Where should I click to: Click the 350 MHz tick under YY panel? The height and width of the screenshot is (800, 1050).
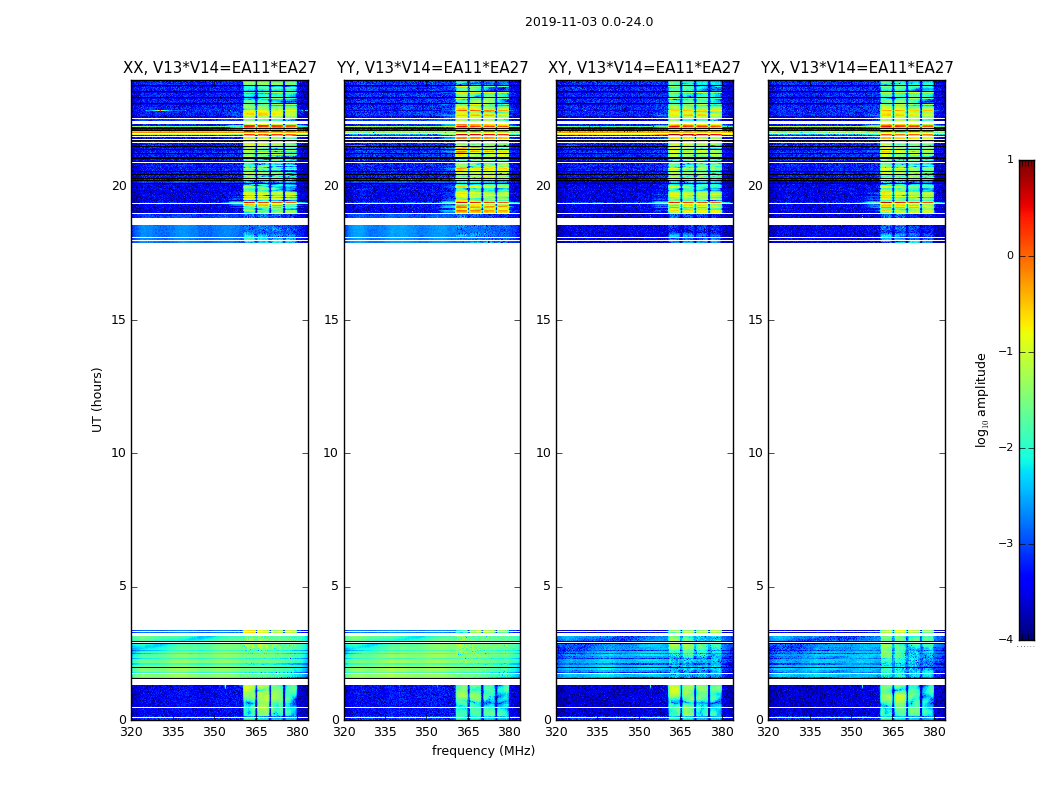pyautogui.click(x=427, y=732)
